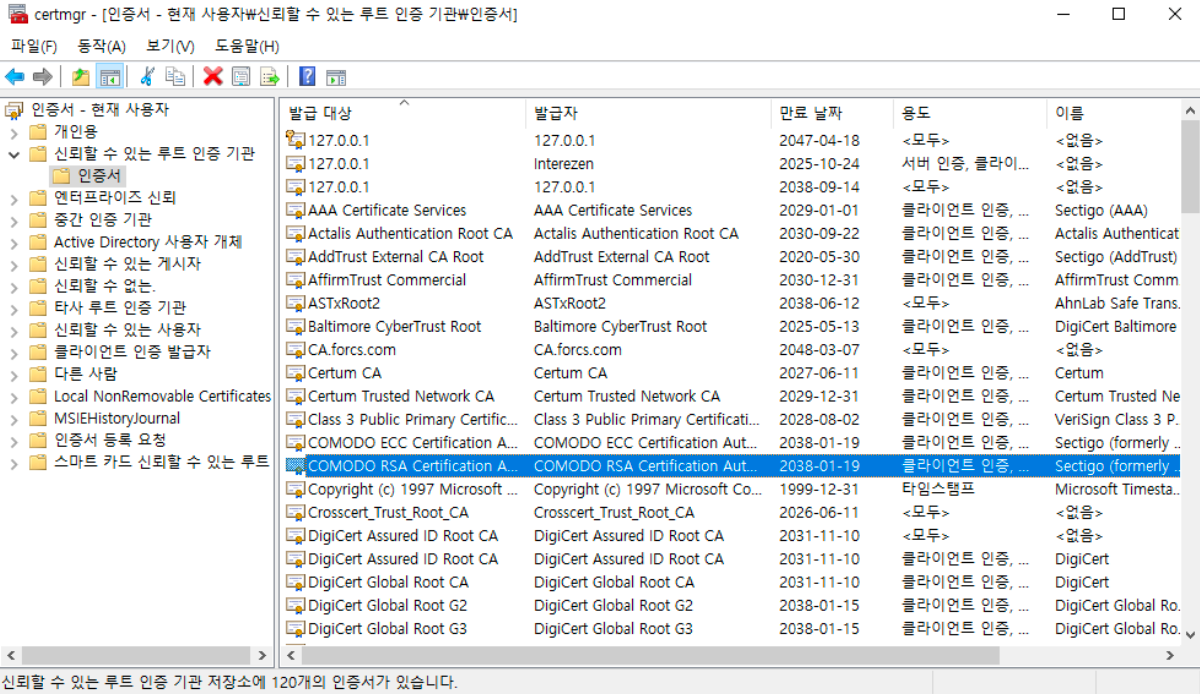Screen dimensions: 1200x694
Task: Go up one level with folder icon
Action: tap(81, 77)
